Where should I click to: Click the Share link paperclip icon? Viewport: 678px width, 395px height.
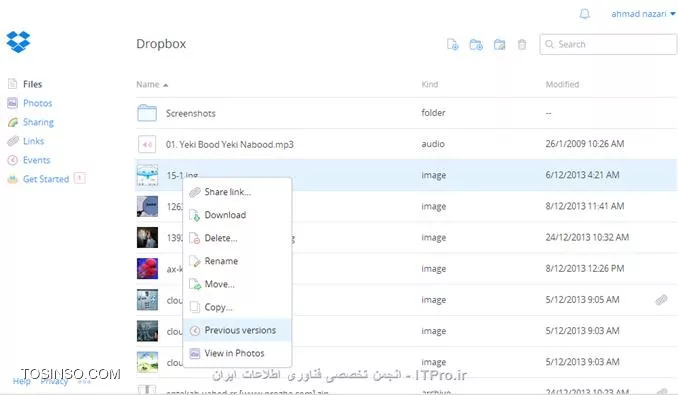click(x=195, y=192)
